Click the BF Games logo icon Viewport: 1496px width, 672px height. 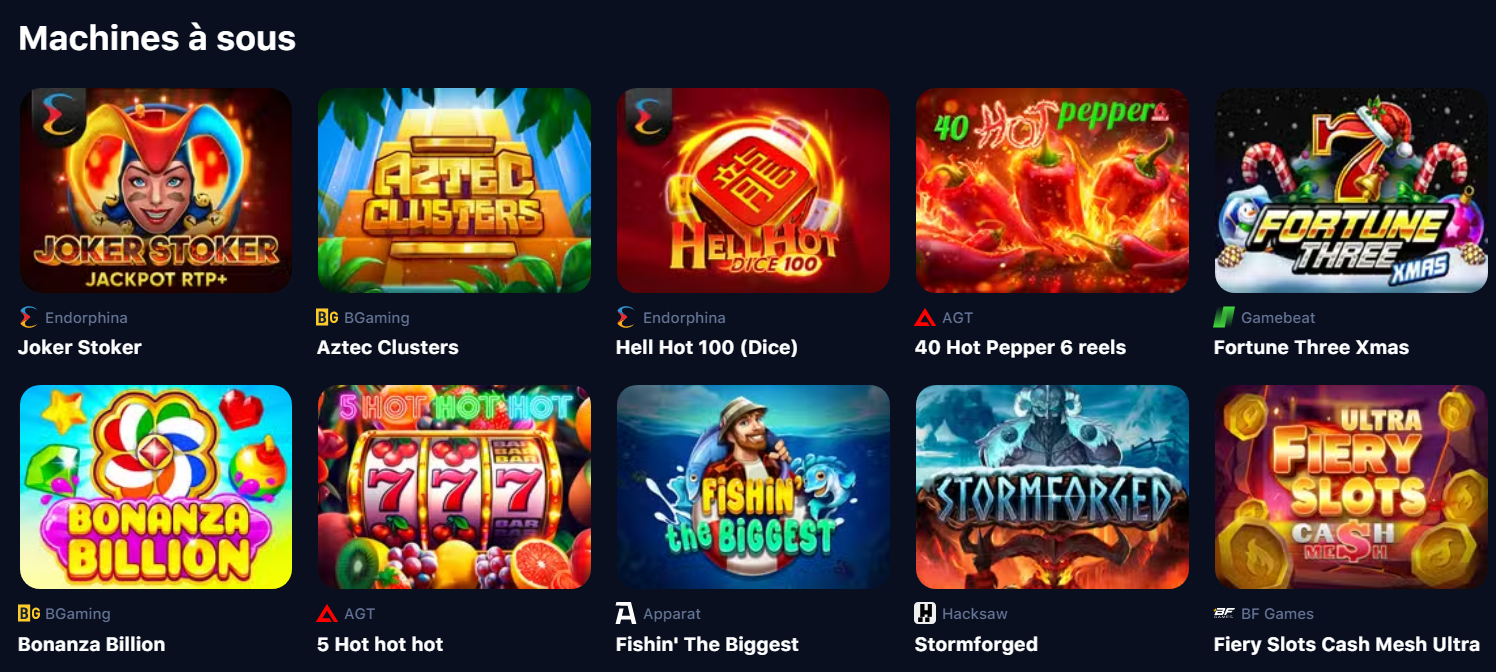click(1224, 614)
